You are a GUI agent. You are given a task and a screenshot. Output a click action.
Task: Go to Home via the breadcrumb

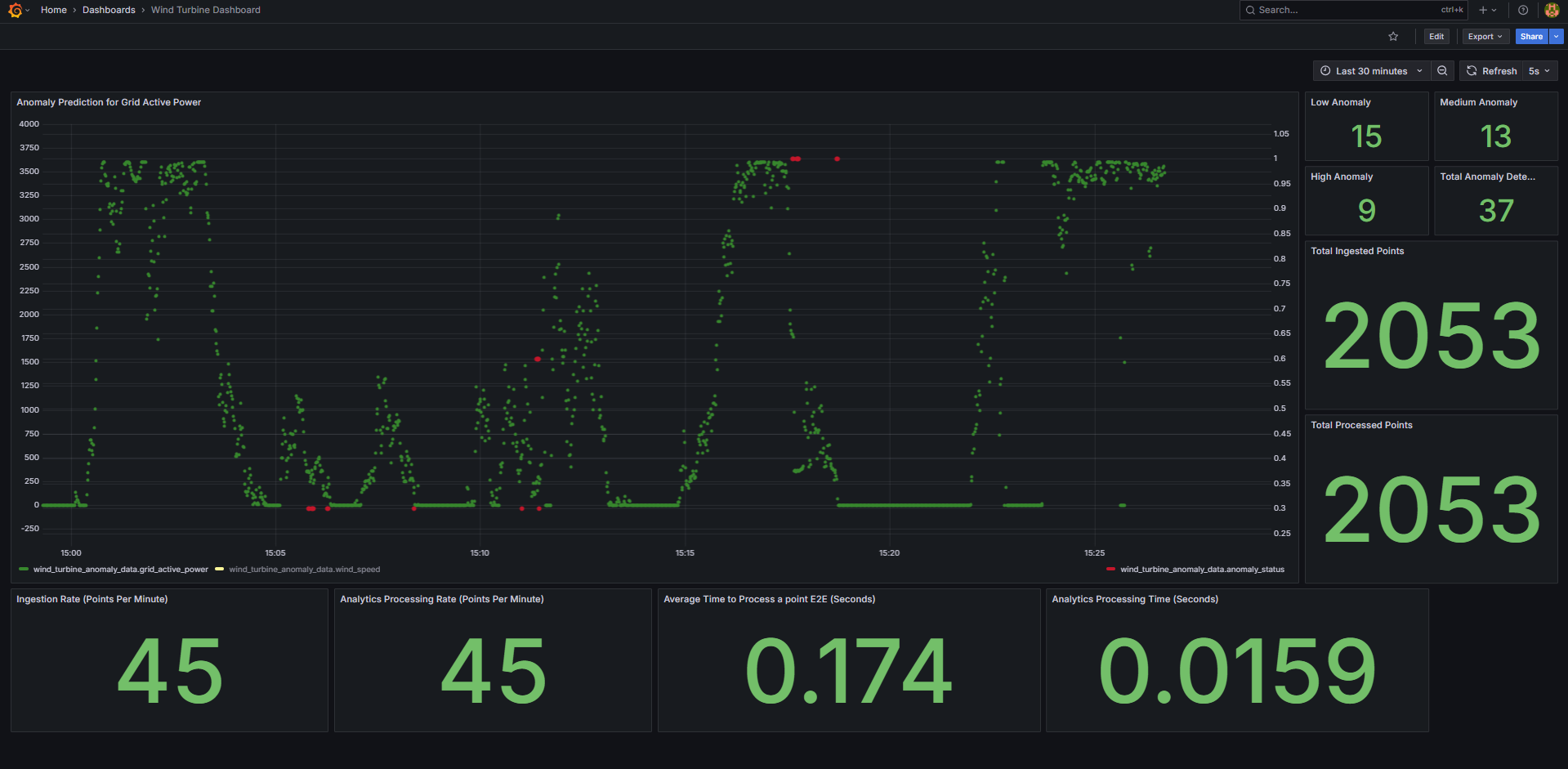(53, 10)
